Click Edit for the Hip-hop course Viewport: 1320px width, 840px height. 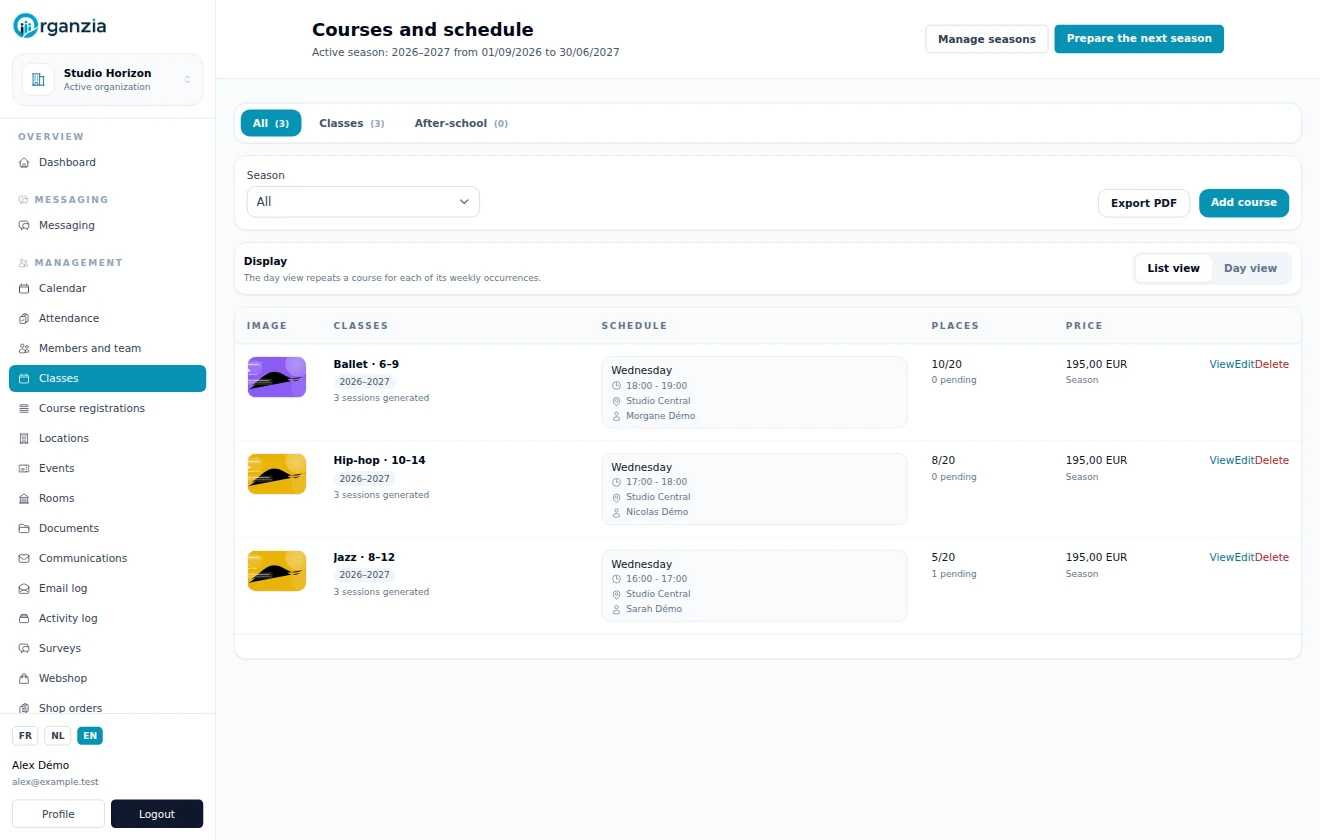click(1244, 460)
